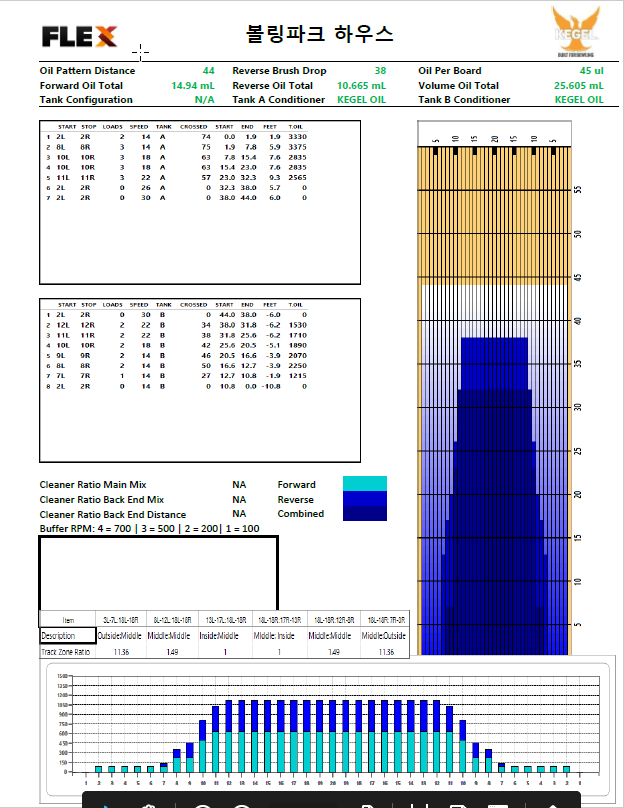Click the 'Reverse Brush Drop' label

279,71
